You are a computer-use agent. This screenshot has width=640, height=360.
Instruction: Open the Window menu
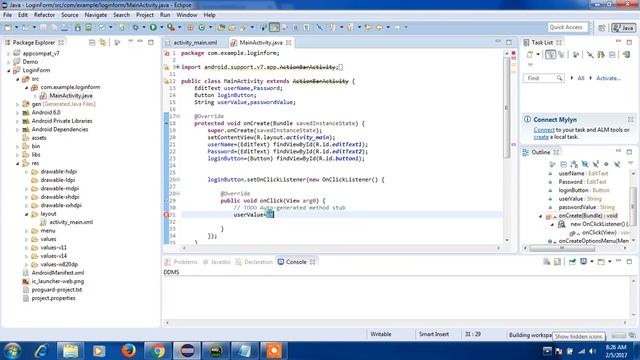coord(187,15)
